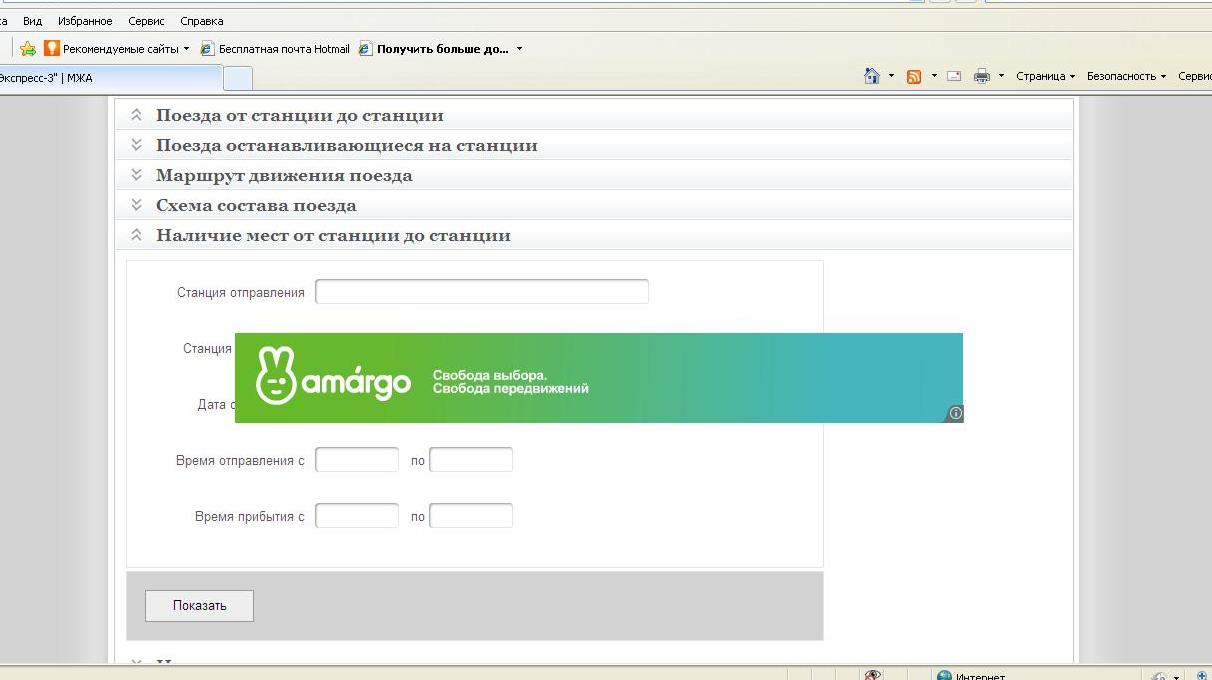Click the amárgo rabbit logo
Image resolution: width=1212 pixels, height=680 pixels.
(x=276, y=375)
